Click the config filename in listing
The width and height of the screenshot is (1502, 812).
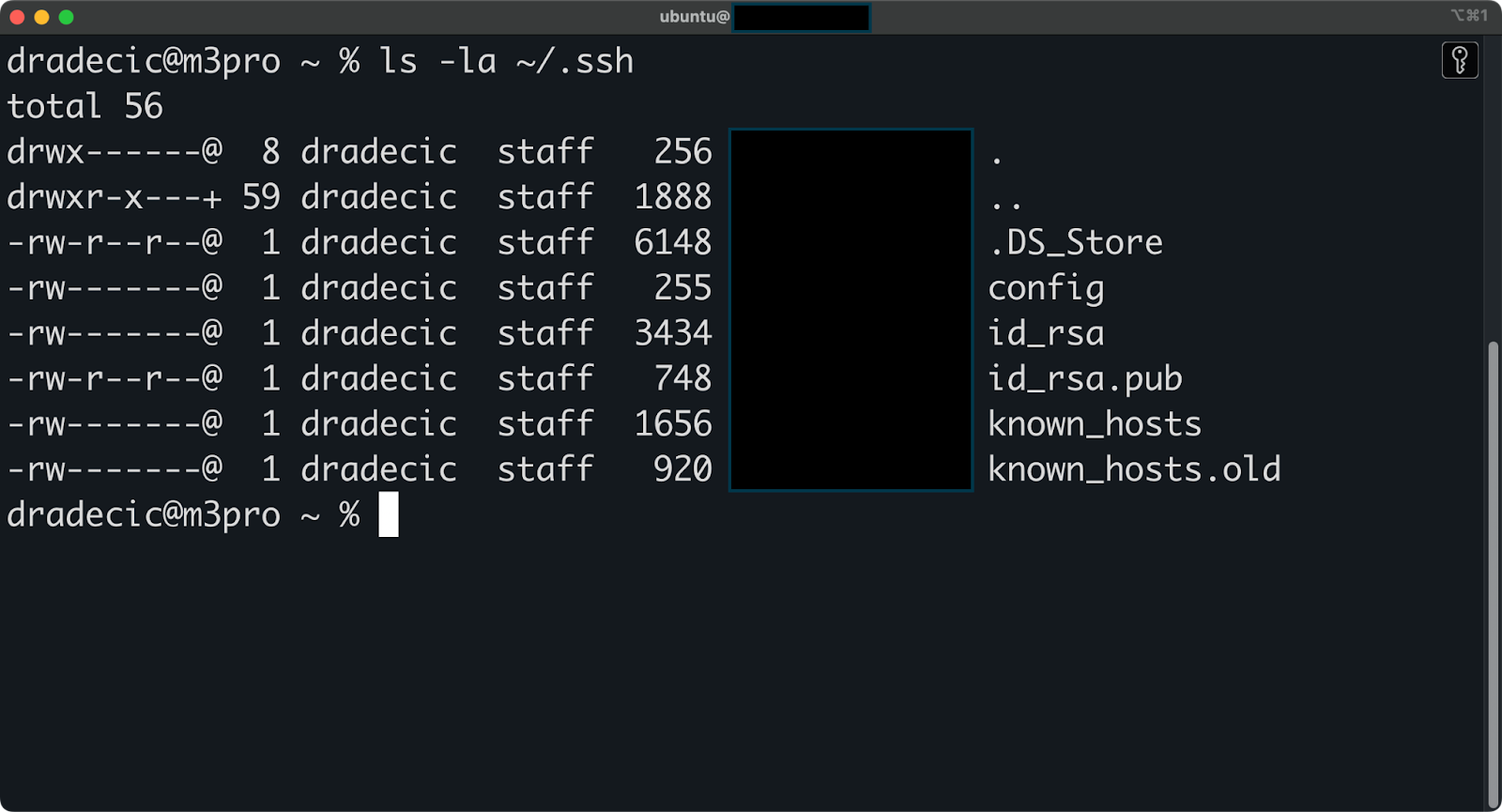pyautogui.click(x=1046, y=288)
